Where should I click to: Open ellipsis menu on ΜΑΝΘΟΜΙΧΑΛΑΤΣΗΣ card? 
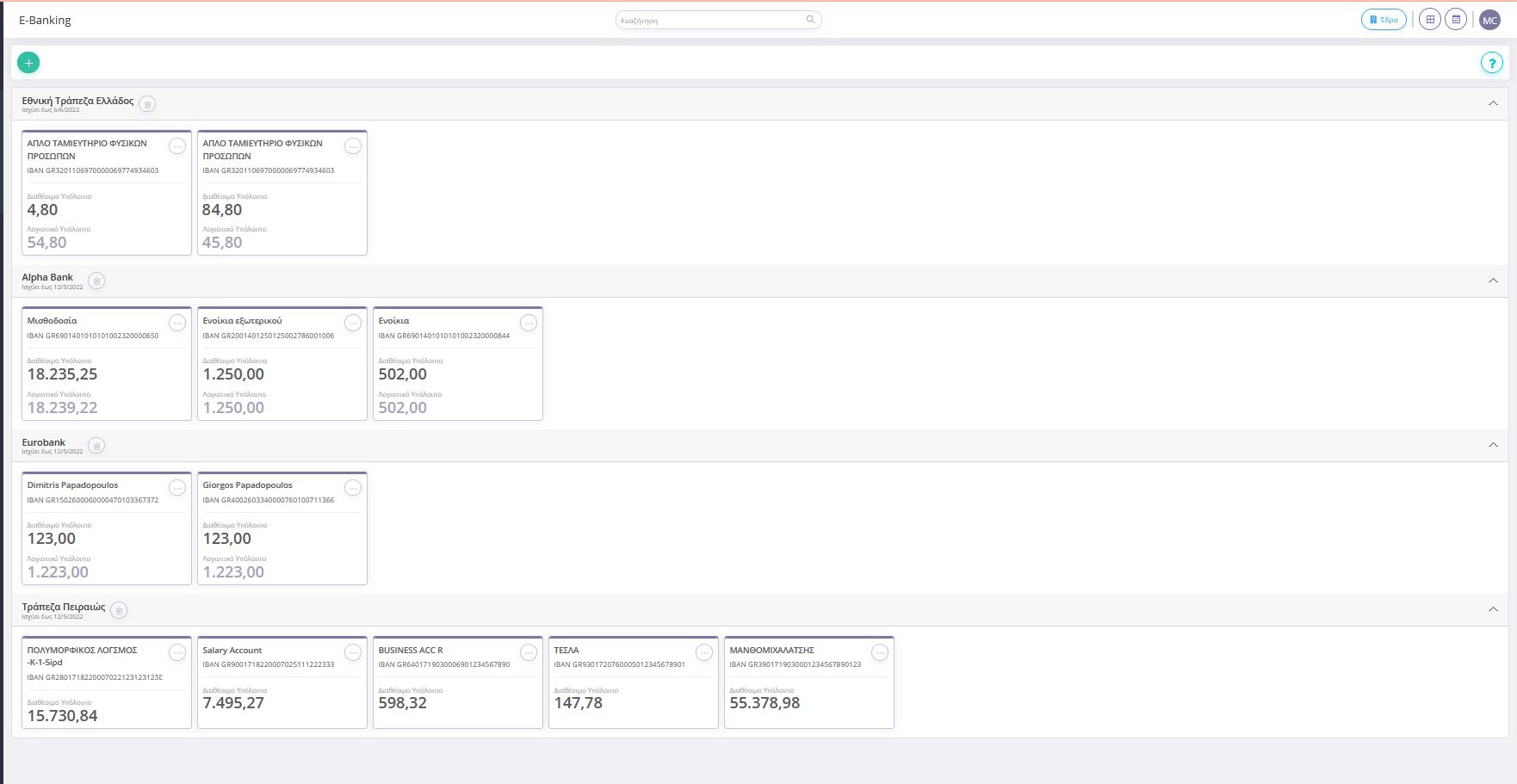pos(880,653)
